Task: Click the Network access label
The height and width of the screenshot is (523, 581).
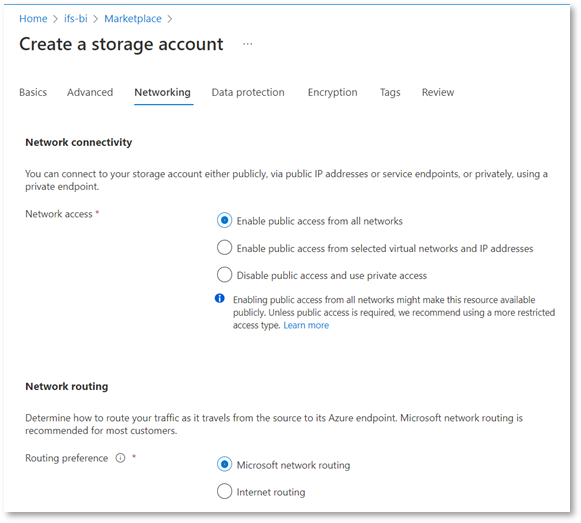Action: (x=59, y=214)
